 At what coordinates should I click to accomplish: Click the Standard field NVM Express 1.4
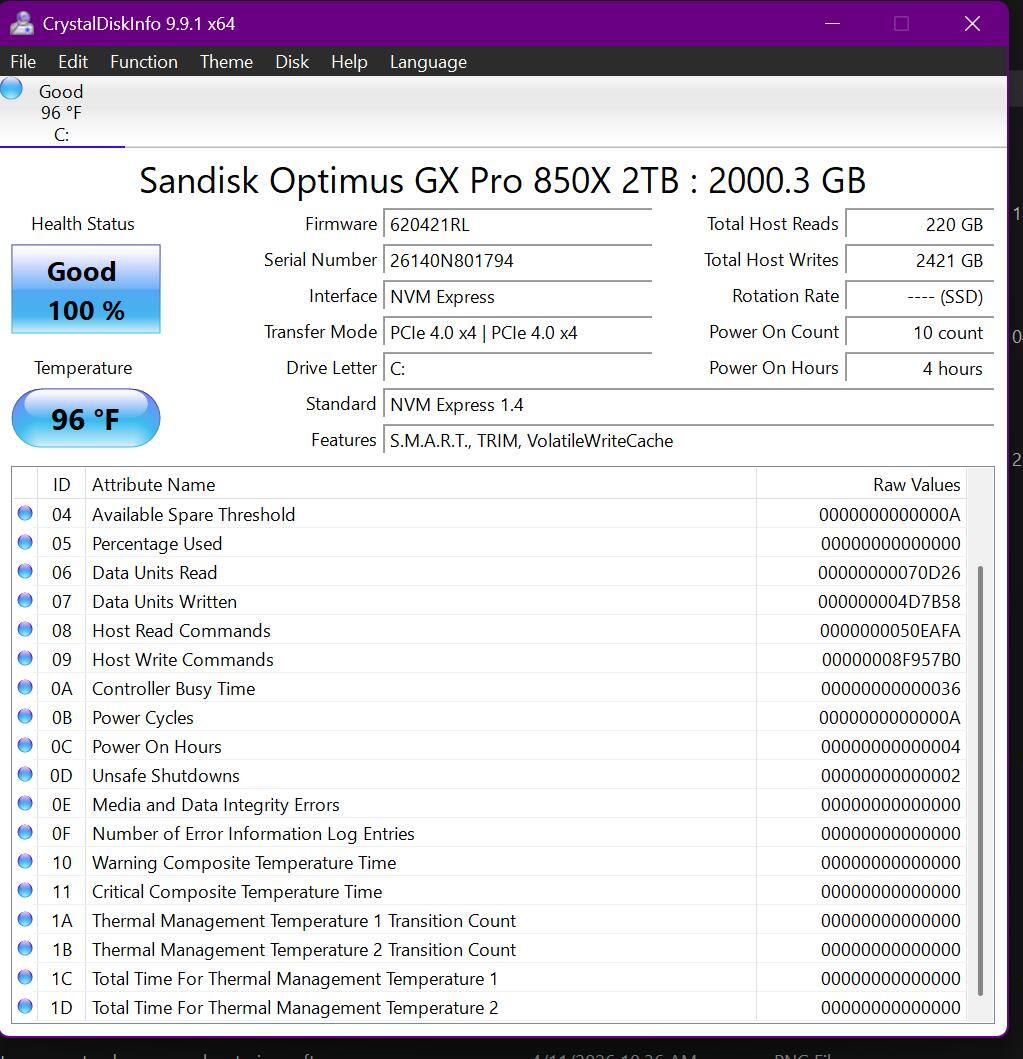click(689, 405)
